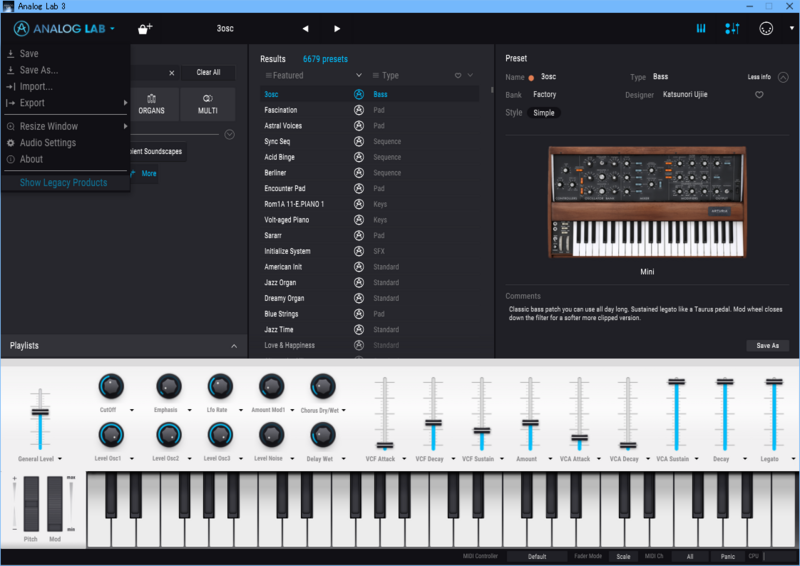The height and width of the screenshot is (566, 800).
Task: Open the preset browser bars icon
Action: coord(701,29)
